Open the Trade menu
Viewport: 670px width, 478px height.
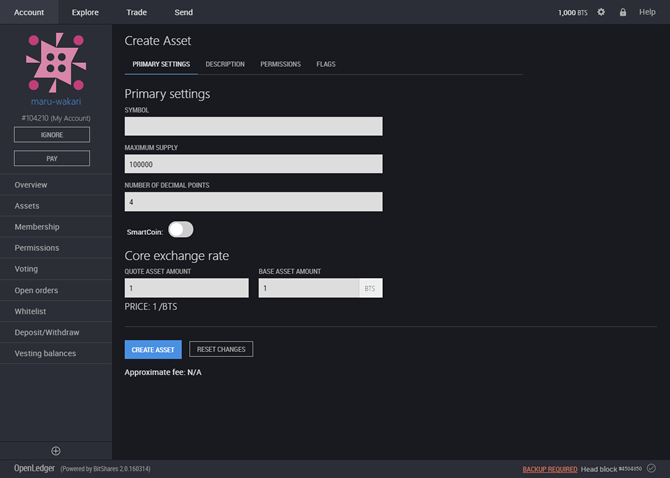[x=136, y=12]
